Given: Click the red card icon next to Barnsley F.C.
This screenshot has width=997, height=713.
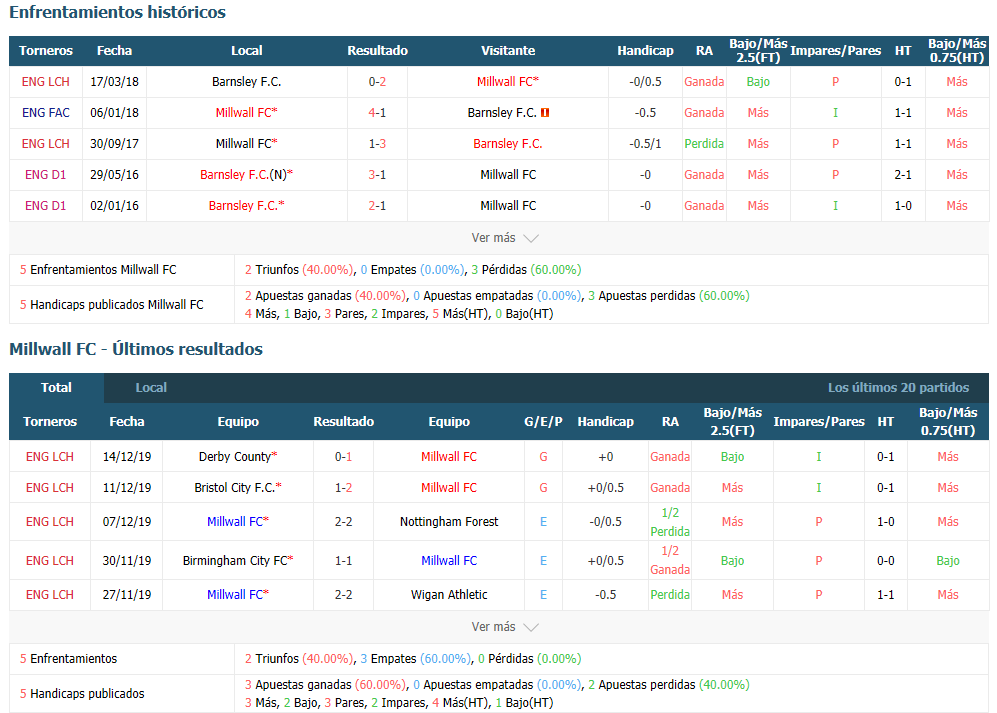Looking at the screenshot, I should pos(545,113).
